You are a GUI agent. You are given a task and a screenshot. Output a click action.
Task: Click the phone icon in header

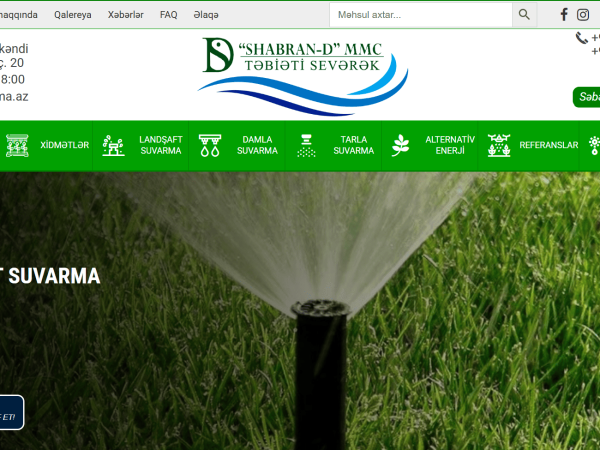[582, 38]
